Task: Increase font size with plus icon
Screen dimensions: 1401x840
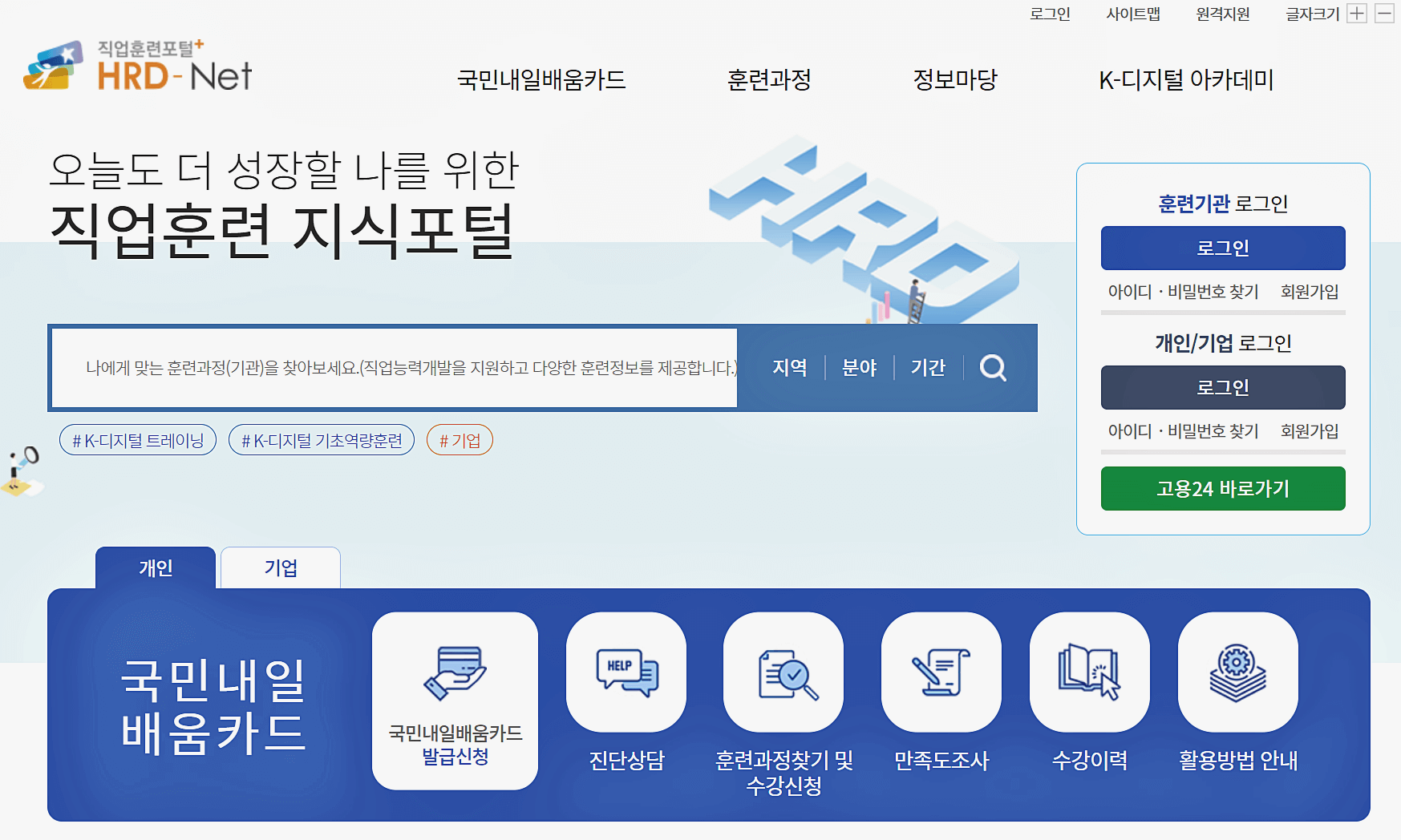Action: coord(1357,14)
